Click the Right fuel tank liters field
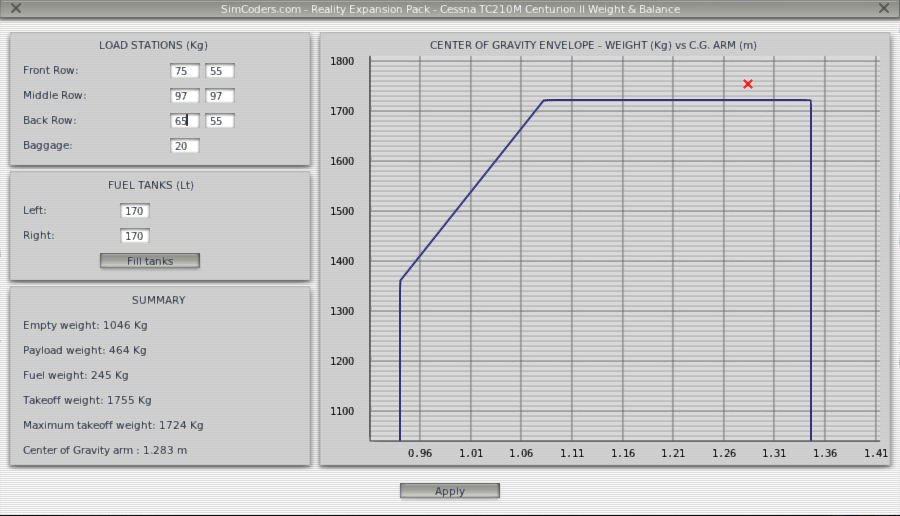The image size is (900, 516). (x=135, y=236)
